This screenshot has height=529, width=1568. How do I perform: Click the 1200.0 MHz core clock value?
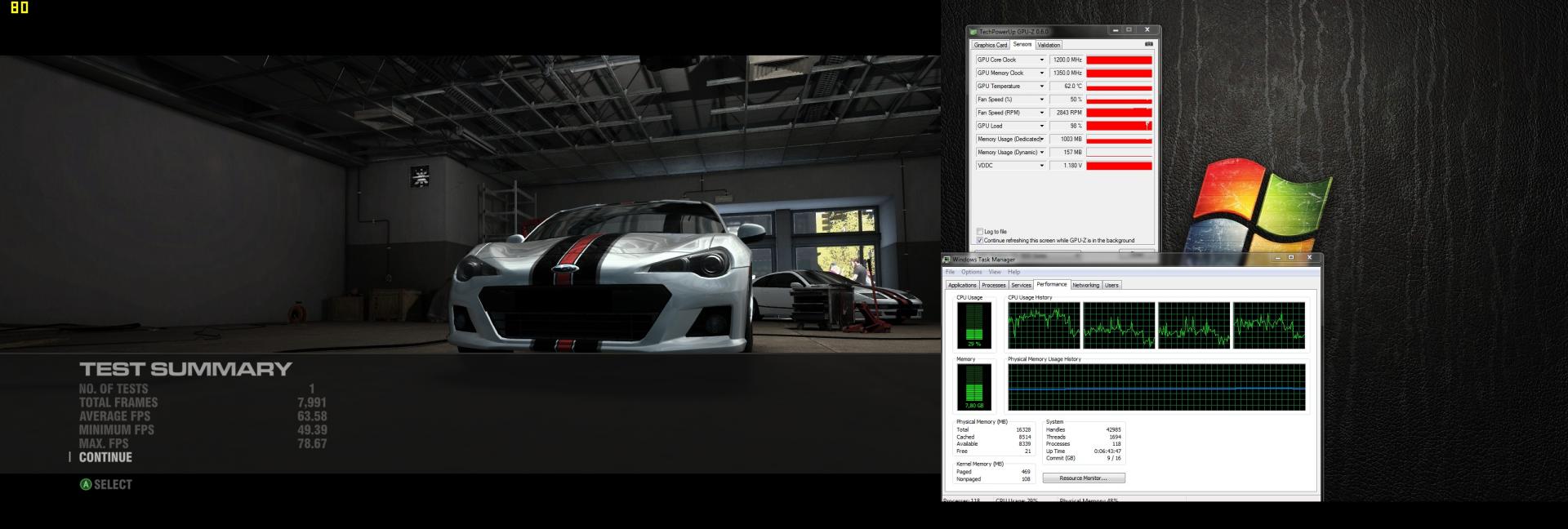[1067, 60]
